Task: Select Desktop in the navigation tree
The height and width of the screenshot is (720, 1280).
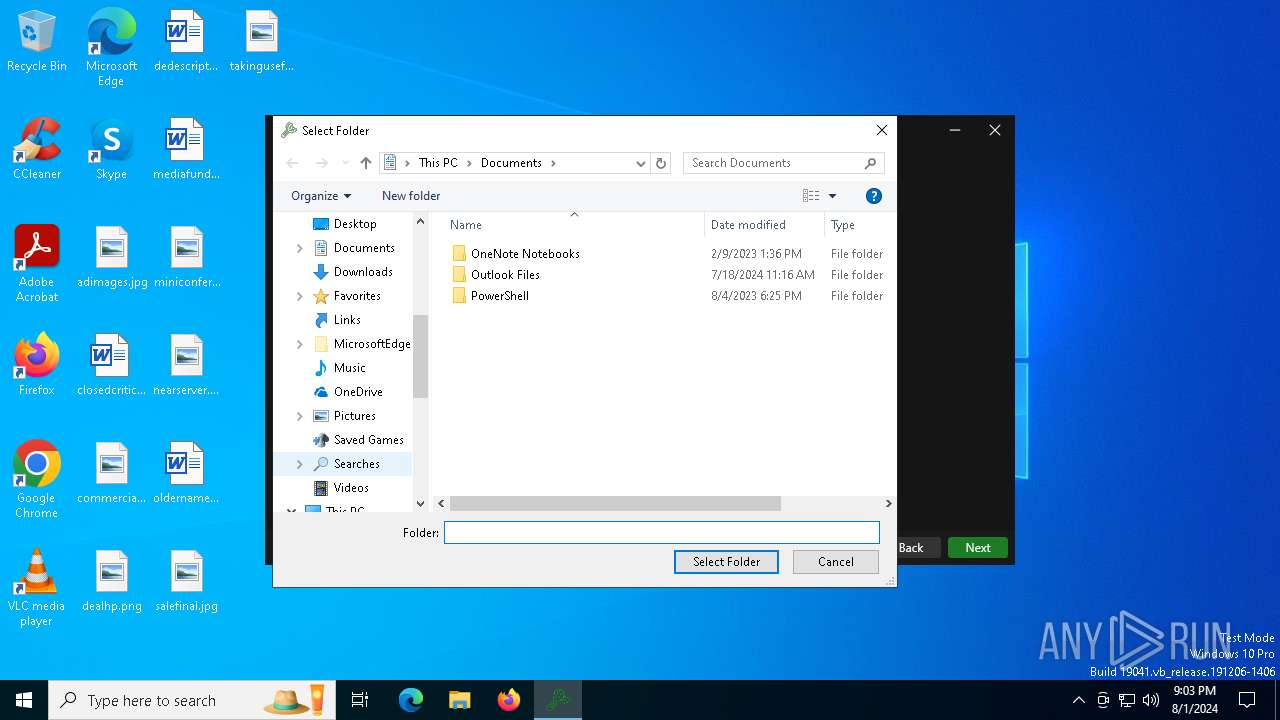Action: click(355, 224)
